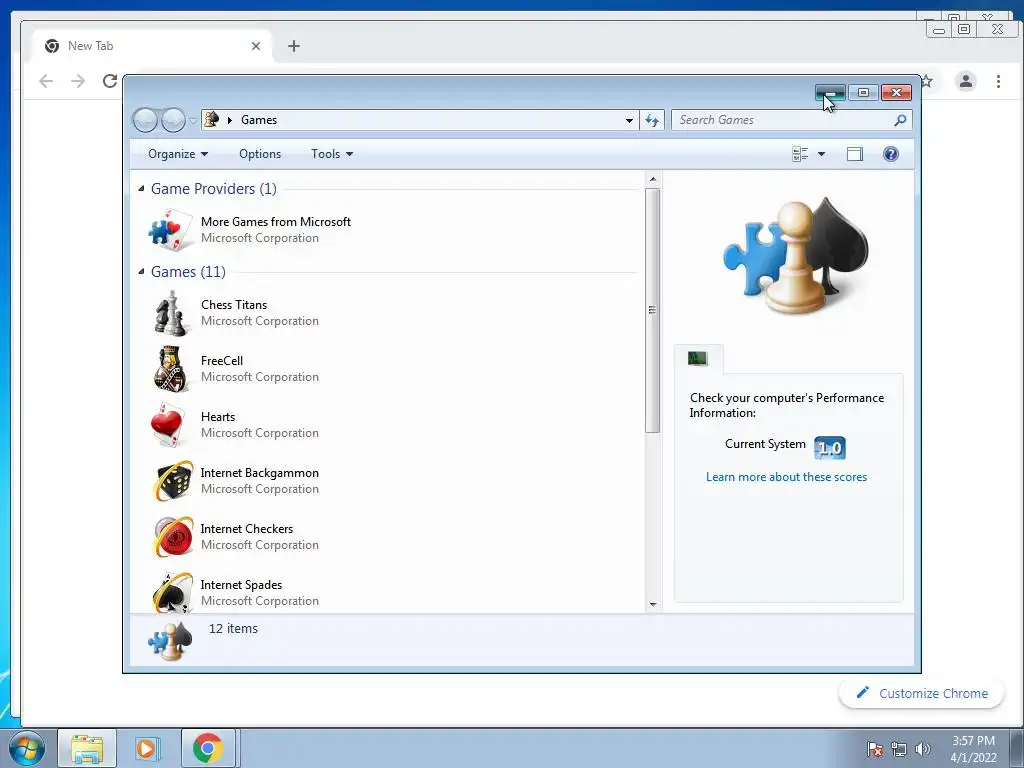Click the performance monitor tab icon
Screen dimensions: 1024x768
[697, 359]
